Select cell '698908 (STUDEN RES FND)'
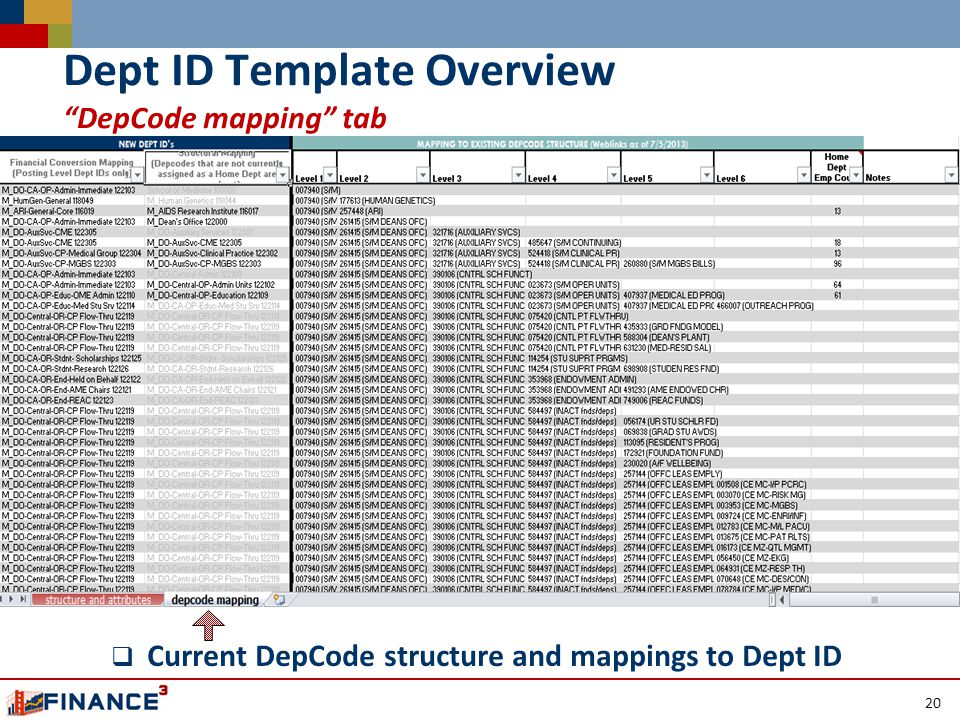This screenshot has height=720, width=960. [x=671, y=369]
